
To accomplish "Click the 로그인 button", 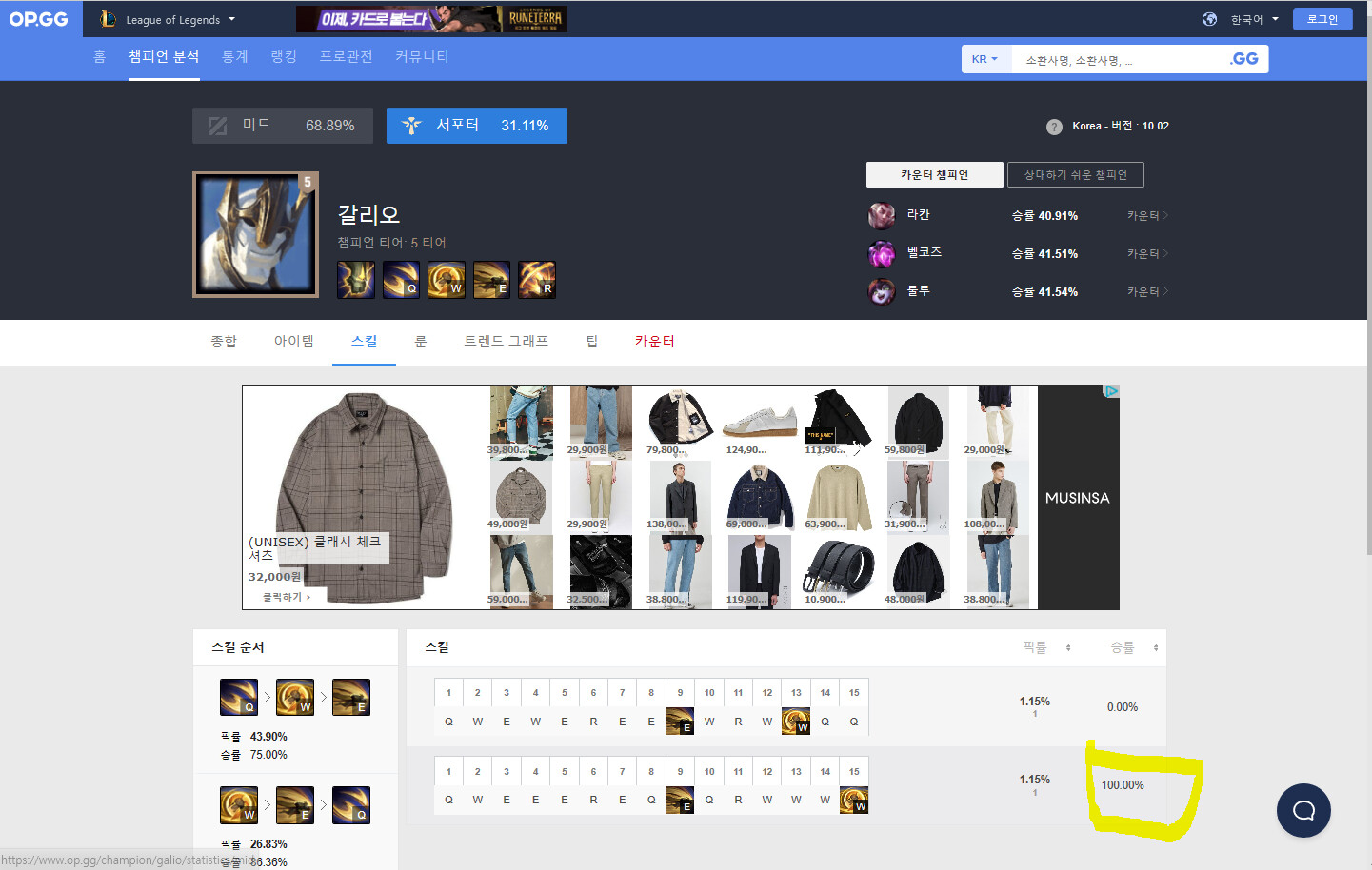I will [x=1322, y=19].
